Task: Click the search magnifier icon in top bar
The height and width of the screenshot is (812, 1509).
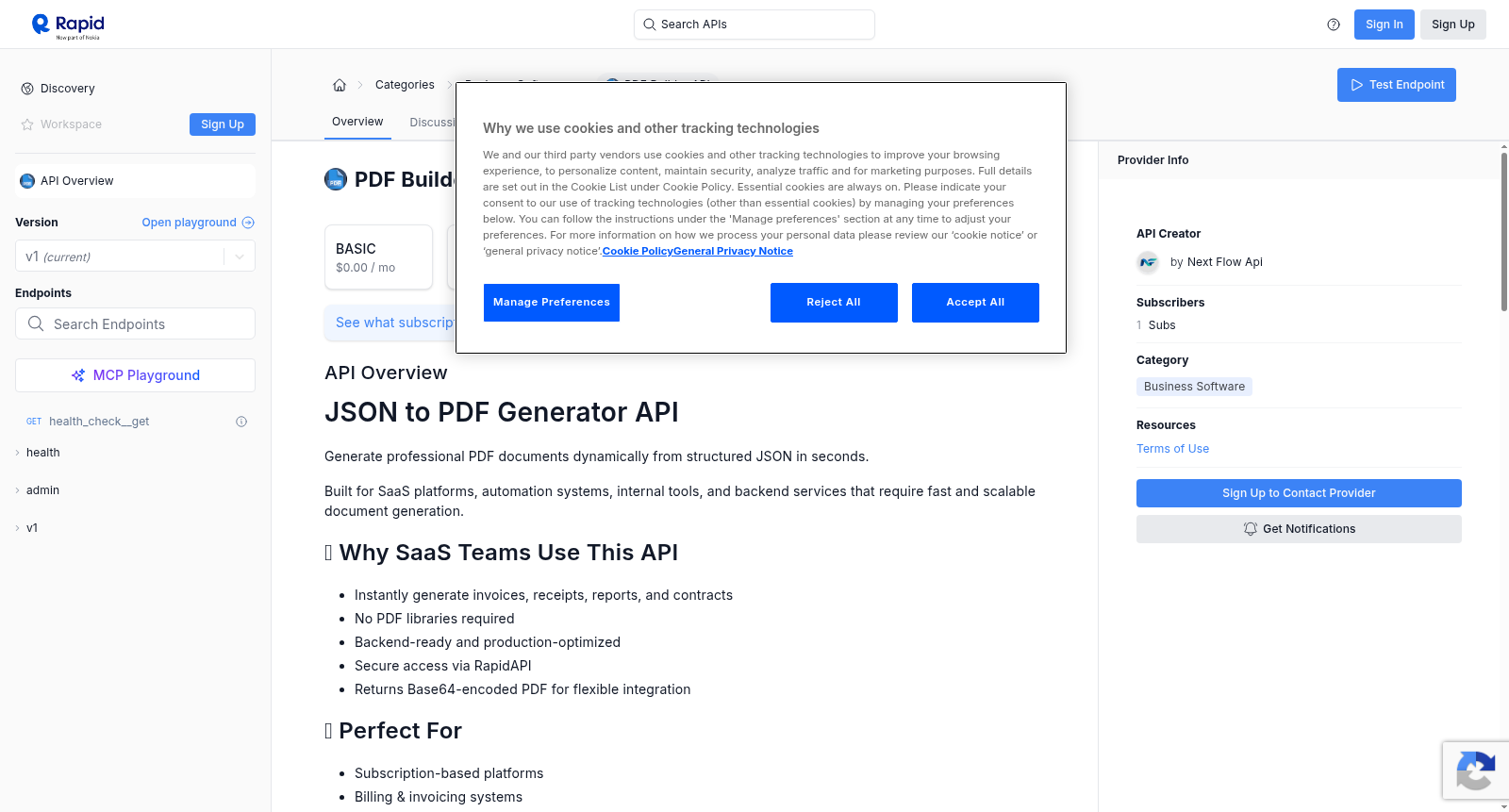Action: point(649,25)
